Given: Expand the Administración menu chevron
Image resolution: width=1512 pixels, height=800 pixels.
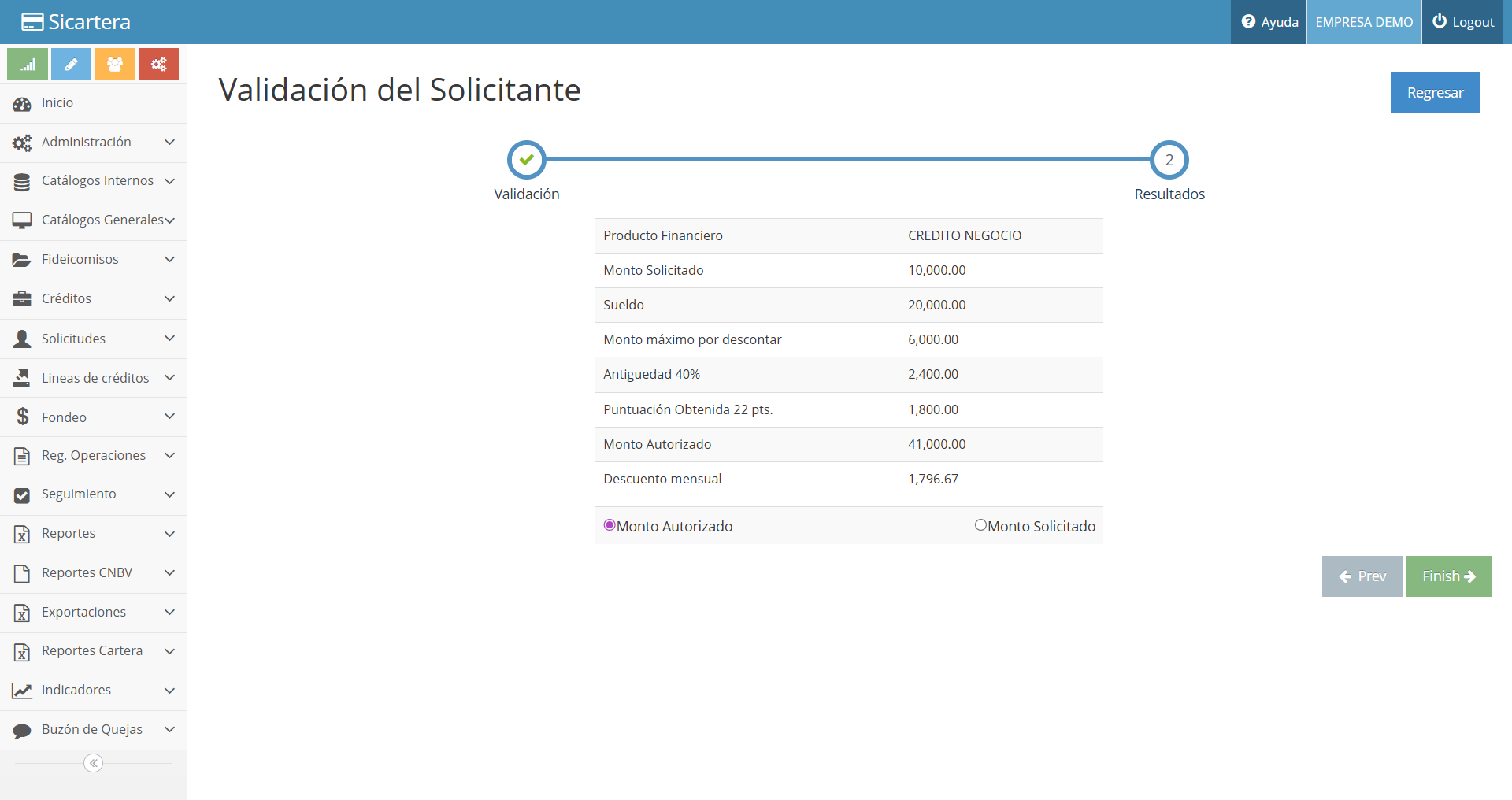Looking at the screenshot, I should (169, 142).
